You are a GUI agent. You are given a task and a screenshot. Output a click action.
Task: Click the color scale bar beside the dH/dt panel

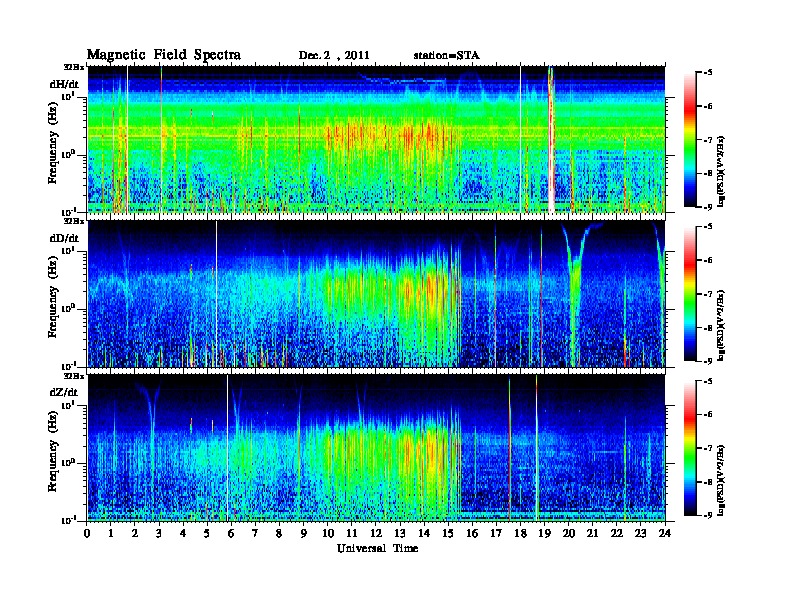click(689, 140)
